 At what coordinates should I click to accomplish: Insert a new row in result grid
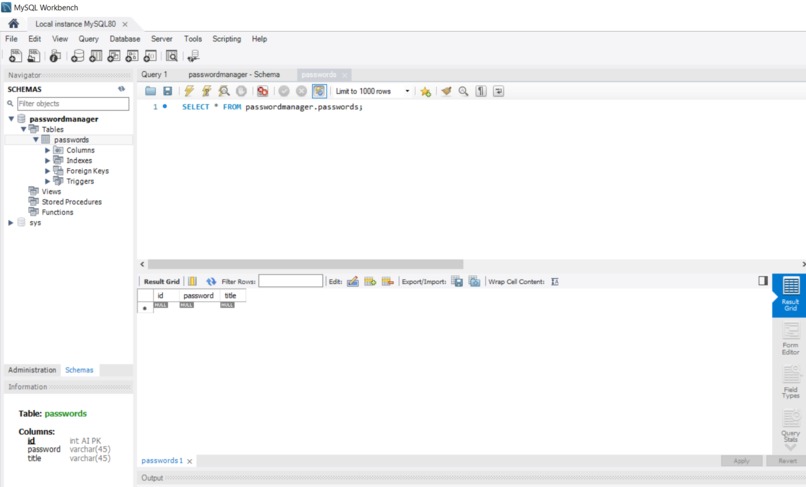point(370,281)
